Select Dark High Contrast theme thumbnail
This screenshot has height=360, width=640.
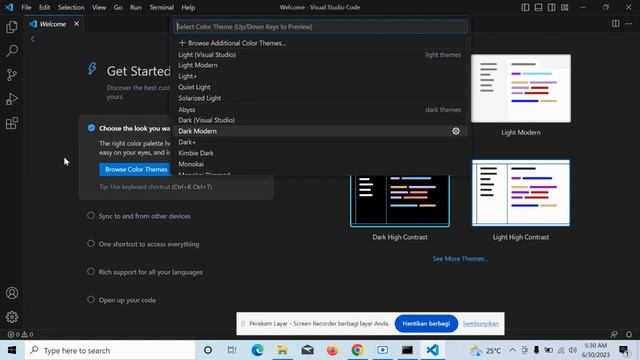pyautogui.click(x=400, y=200)
